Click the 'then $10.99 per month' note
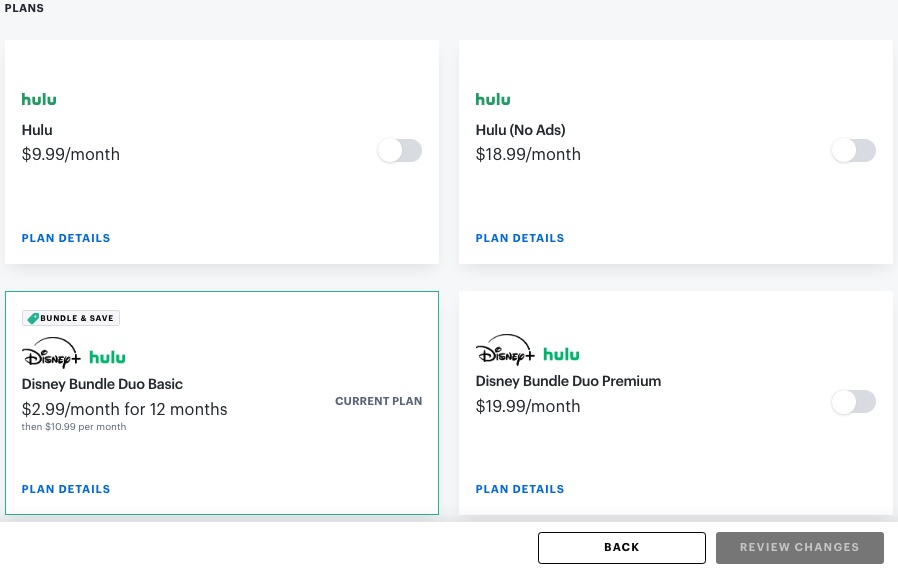This screenshot has height=569, width=898. click(74, 427)
